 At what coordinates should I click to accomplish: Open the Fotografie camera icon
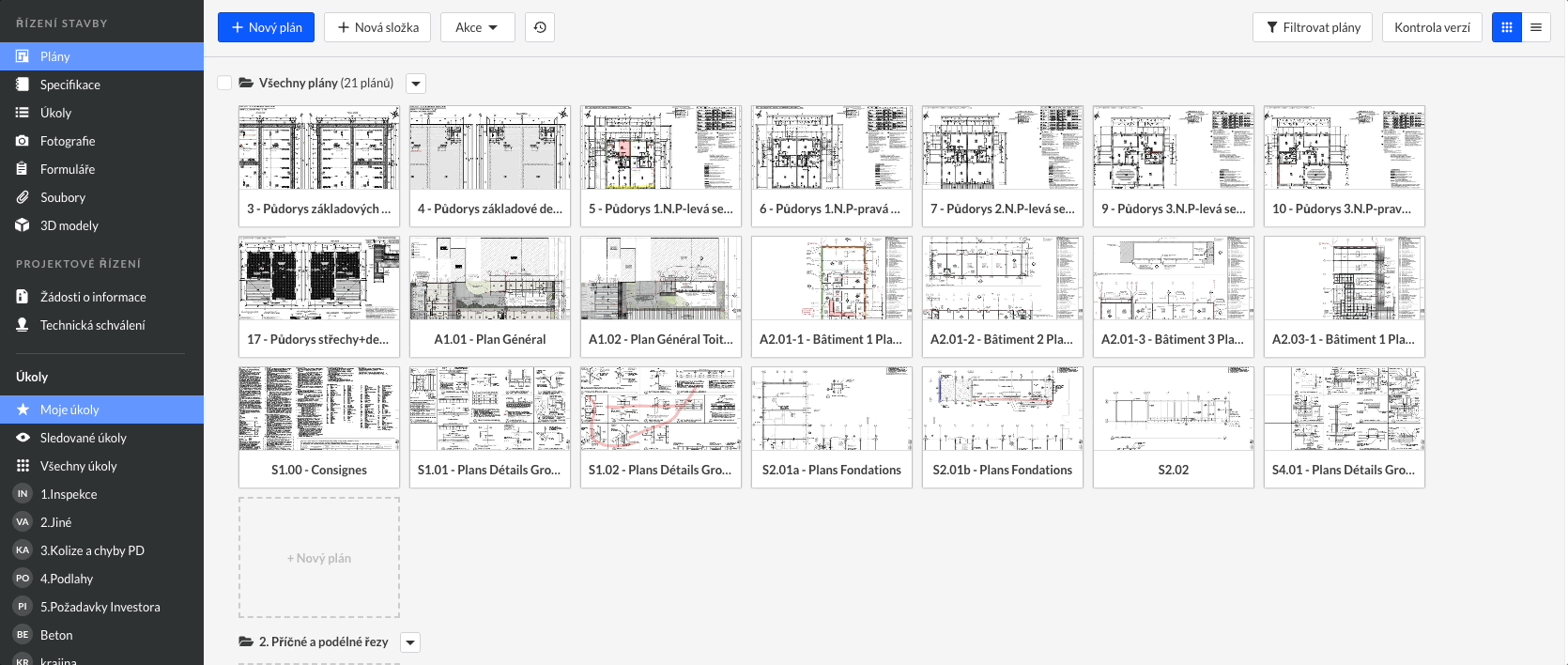click(x=23, y=141)
